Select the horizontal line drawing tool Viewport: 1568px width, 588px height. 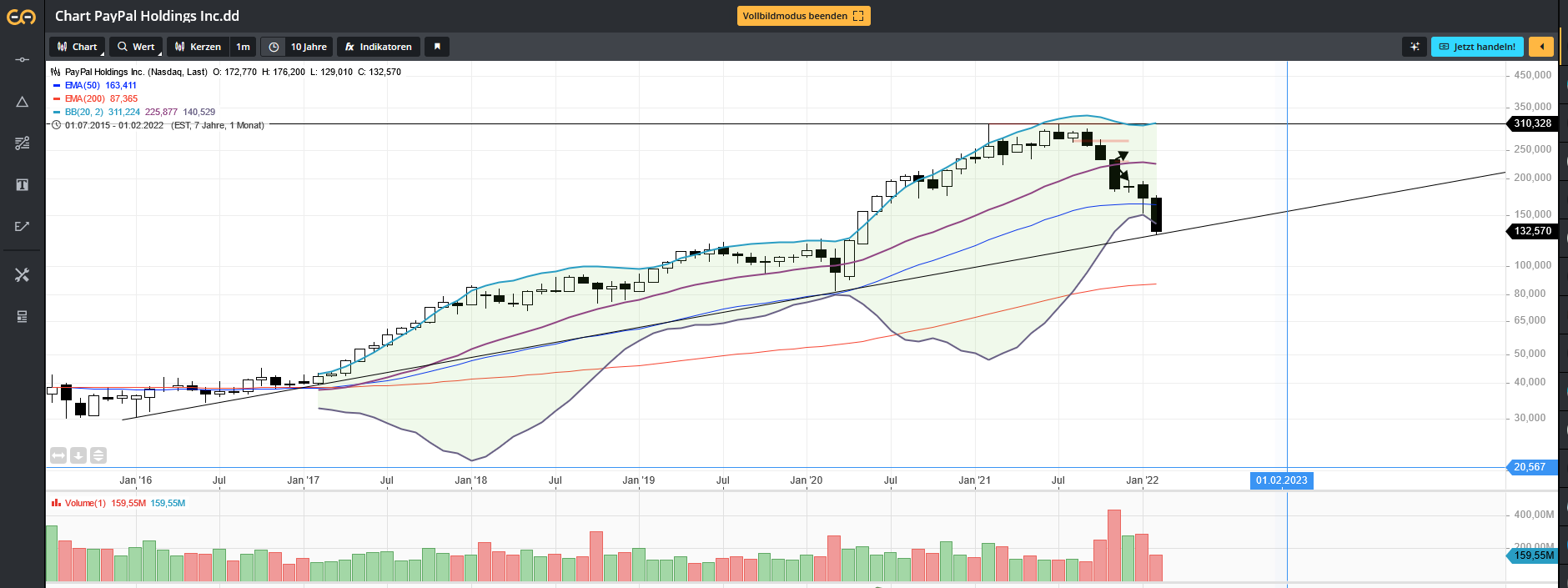tap(23, 60)
